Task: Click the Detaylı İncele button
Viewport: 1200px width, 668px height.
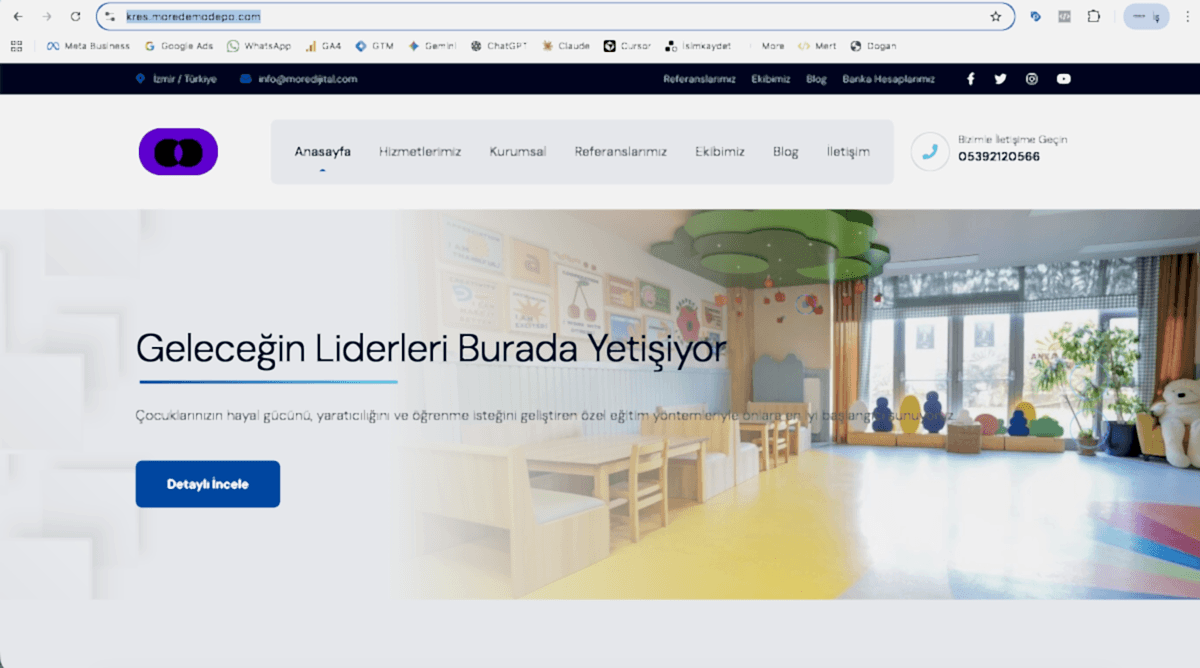Action: [x=207, y=483]
